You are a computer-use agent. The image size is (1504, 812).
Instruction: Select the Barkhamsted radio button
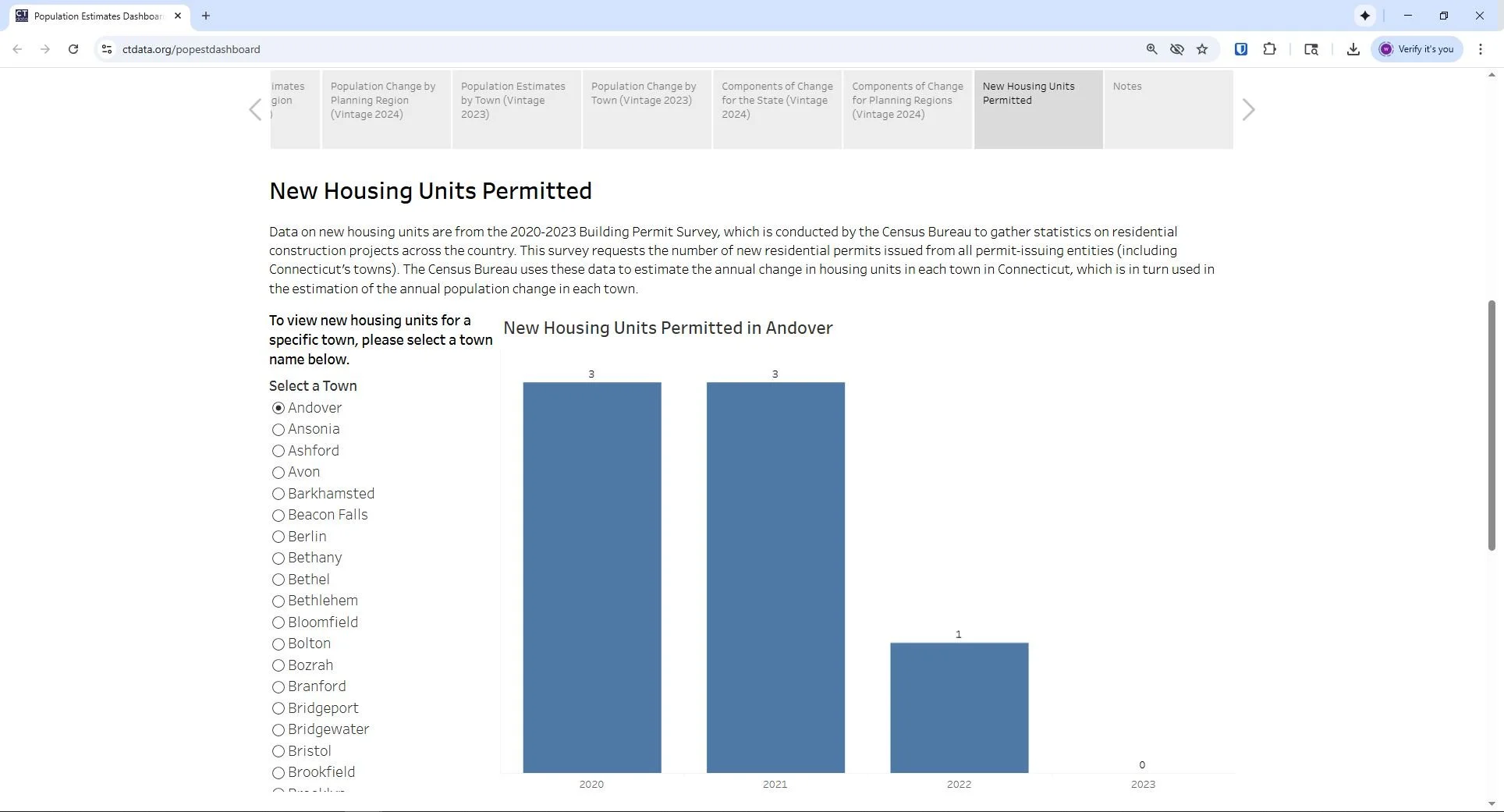(278, 494)
